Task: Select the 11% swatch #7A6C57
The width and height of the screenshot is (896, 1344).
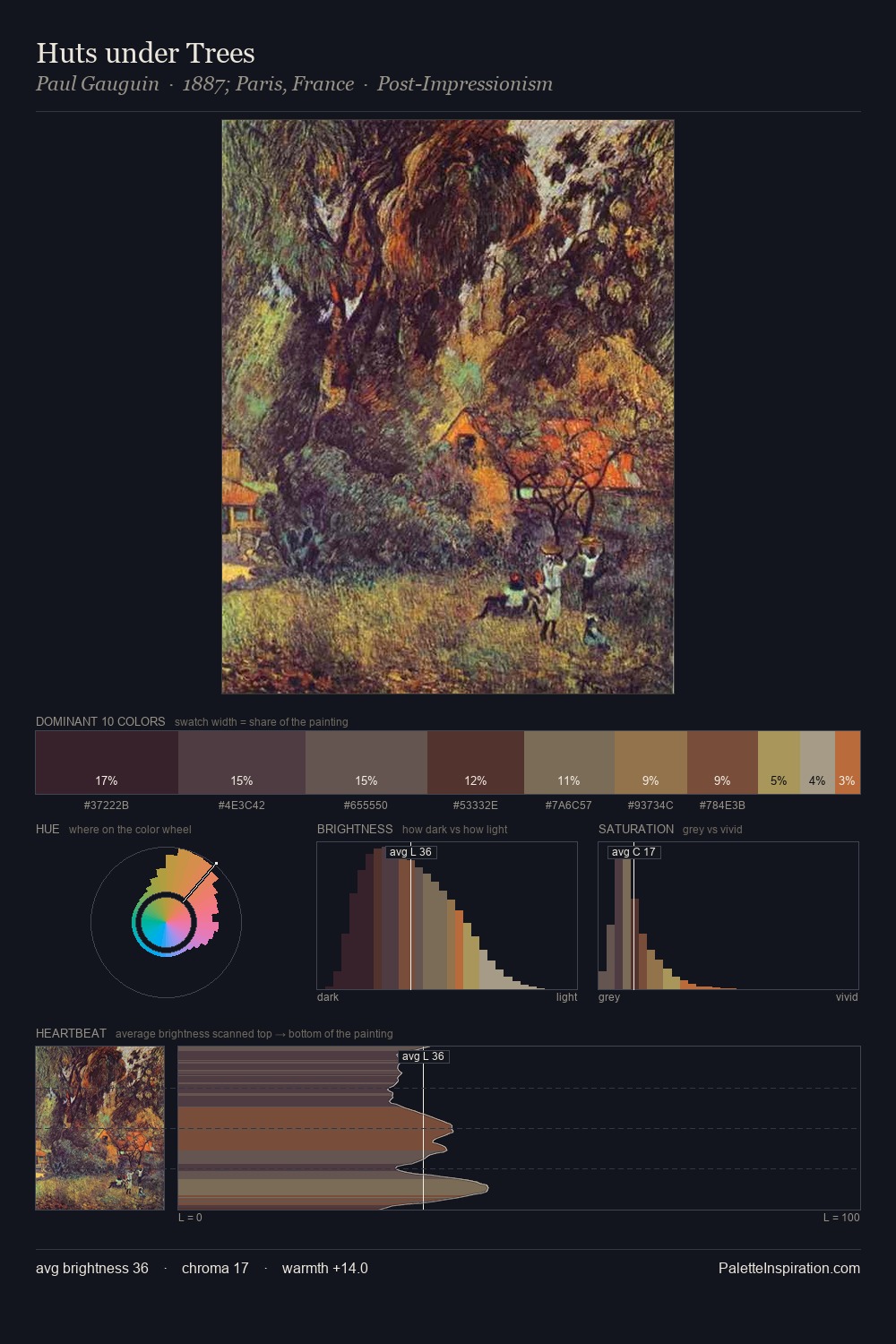Action: pyautogui.click(x=569, y=762)
